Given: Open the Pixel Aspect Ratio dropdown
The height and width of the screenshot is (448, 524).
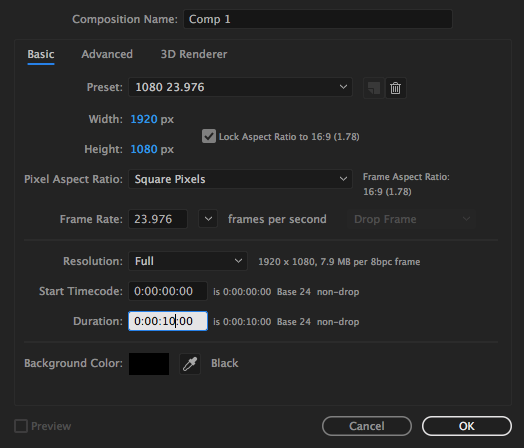Looking at the screenshot, I should tap(240, 179).
